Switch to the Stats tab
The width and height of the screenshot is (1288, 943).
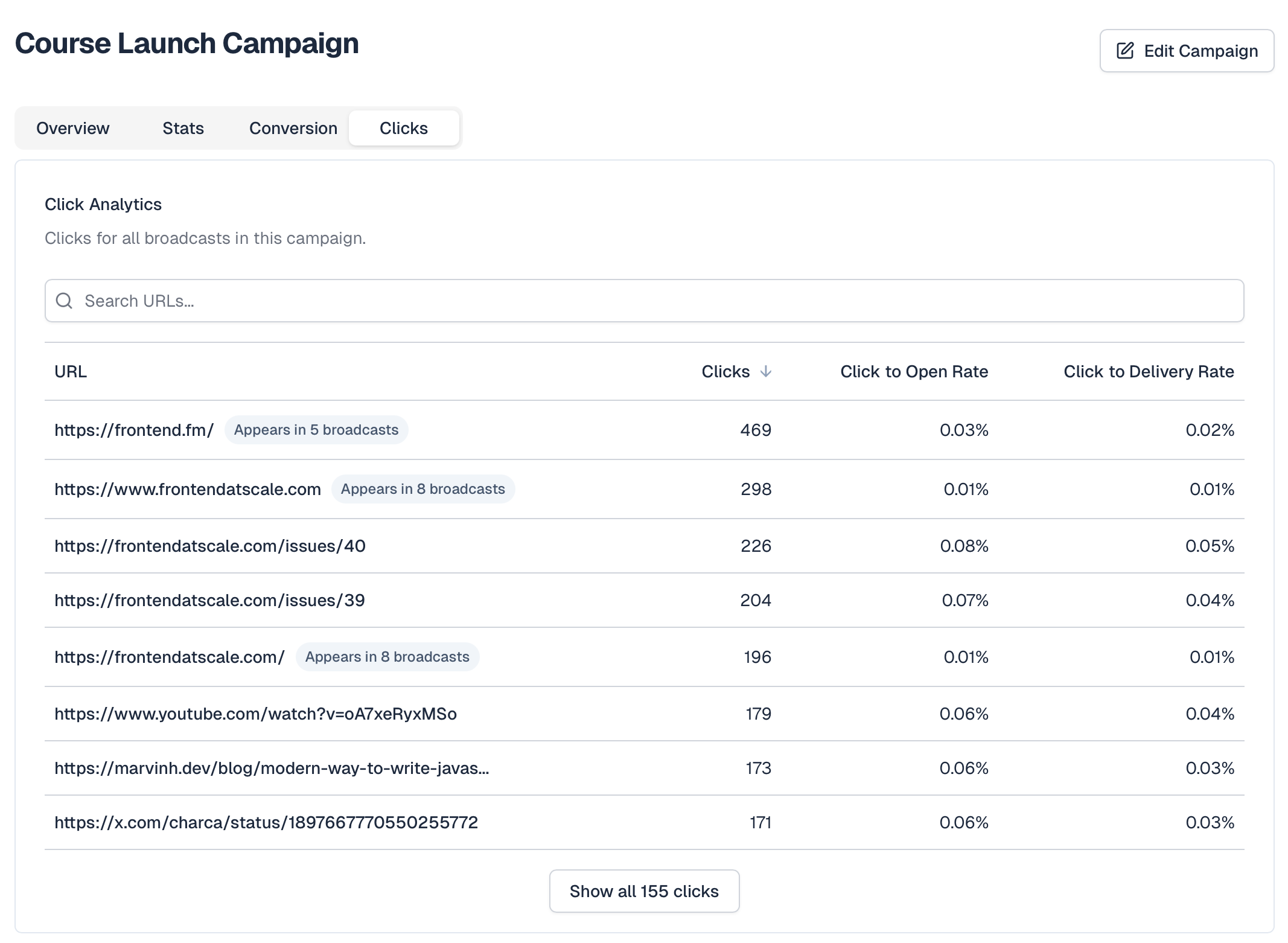tap(183, 128)
